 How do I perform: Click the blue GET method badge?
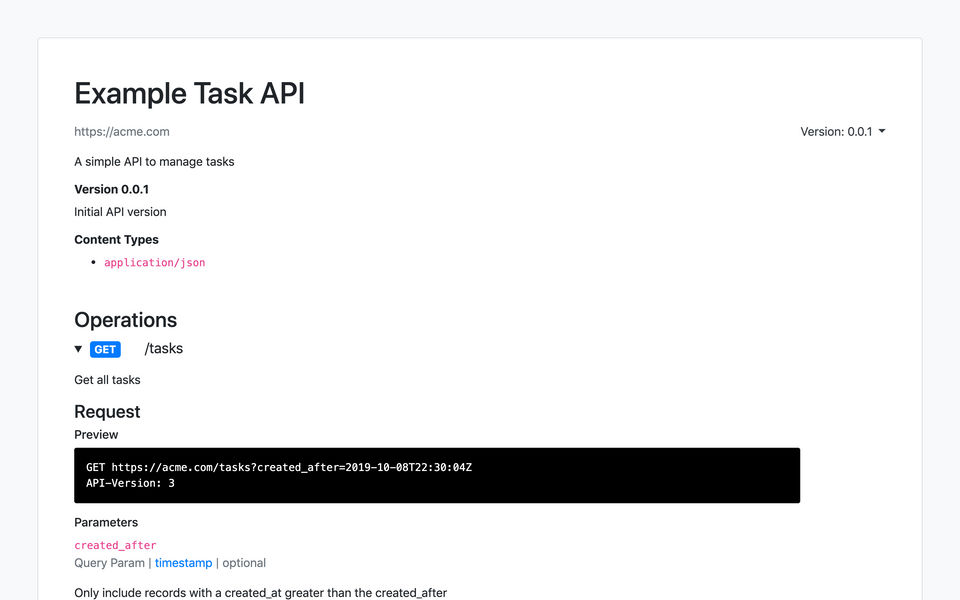point(105,349)
